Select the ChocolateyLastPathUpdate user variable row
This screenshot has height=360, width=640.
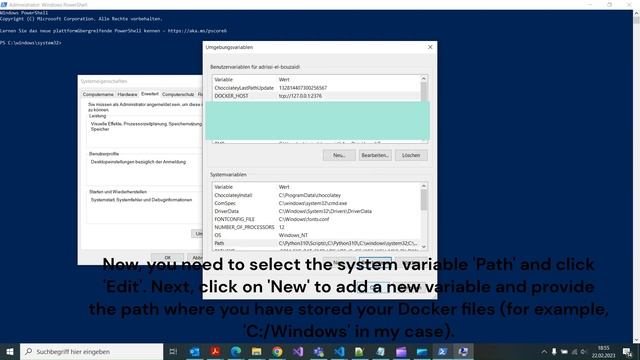(x=316, y=88)
